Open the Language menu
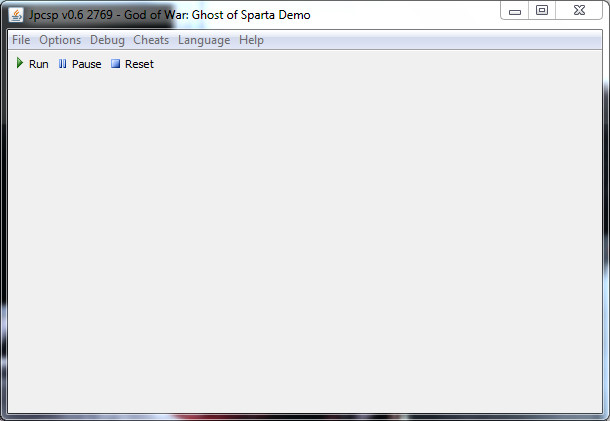This screenshot has height=421, width=610. point(204,40)
